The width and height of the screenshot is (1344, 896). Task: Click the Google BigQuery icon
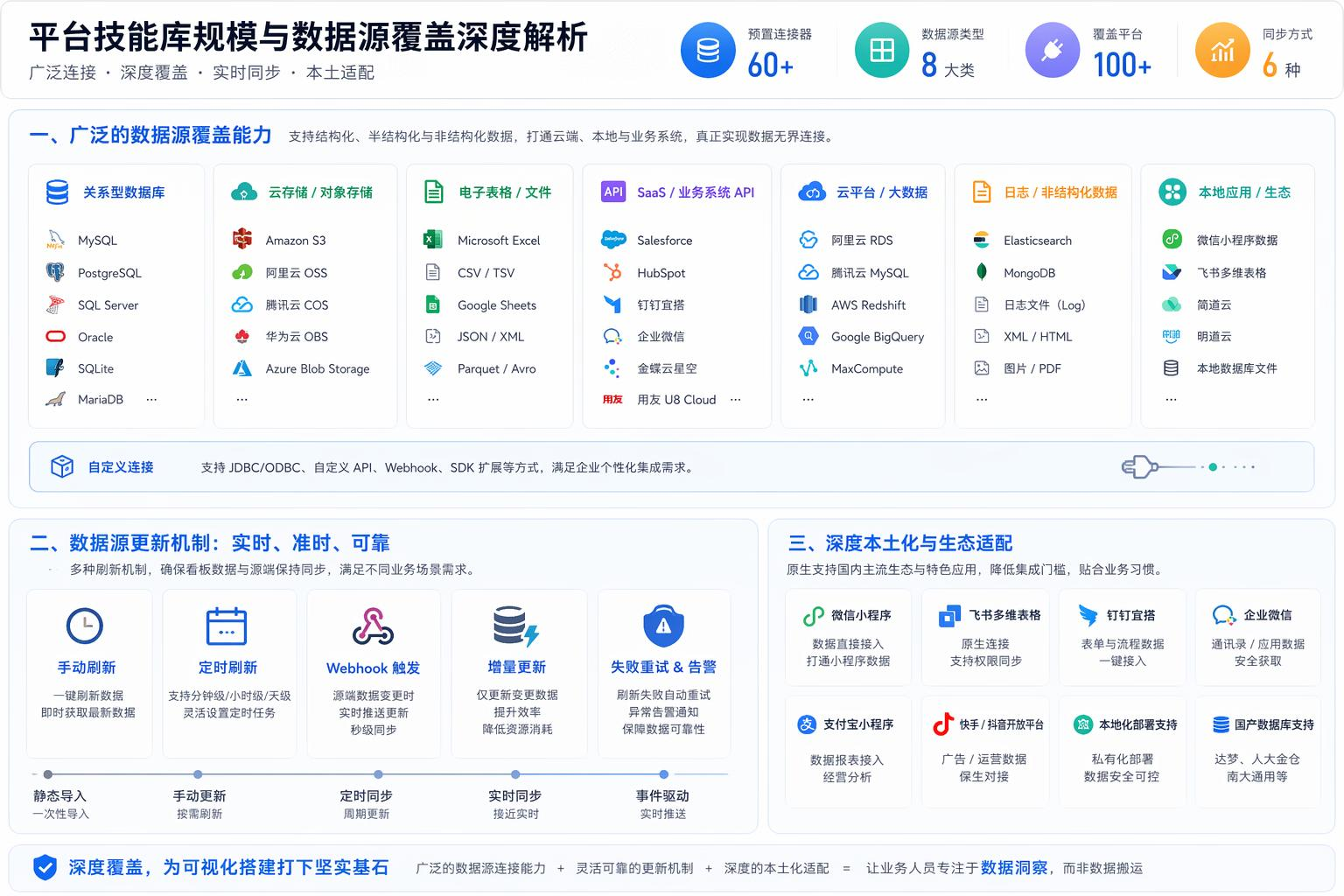808,336
